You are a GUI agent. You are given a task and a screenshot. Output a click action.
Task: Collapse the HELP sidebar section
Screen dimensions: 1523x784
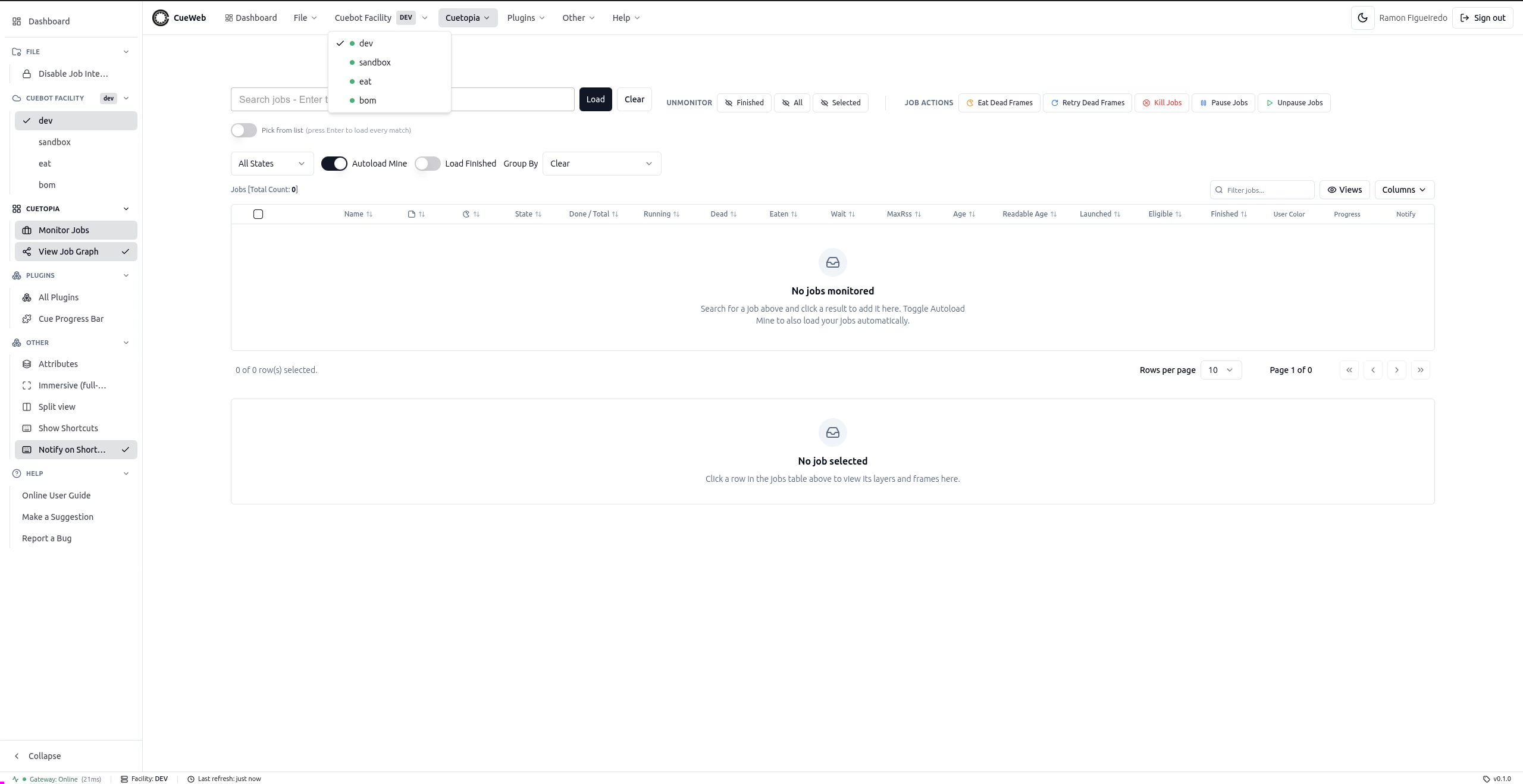coord(126,473)
